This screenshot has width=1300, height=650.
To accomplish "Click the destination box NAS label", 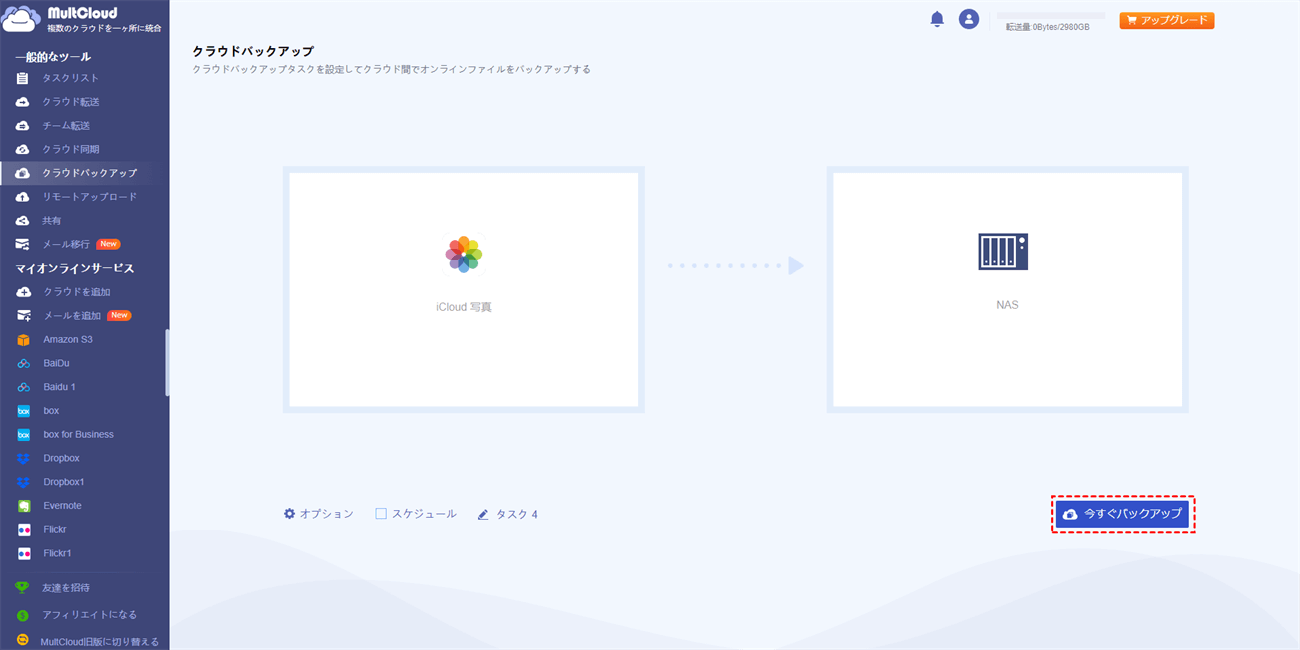I will point(1007,304).
